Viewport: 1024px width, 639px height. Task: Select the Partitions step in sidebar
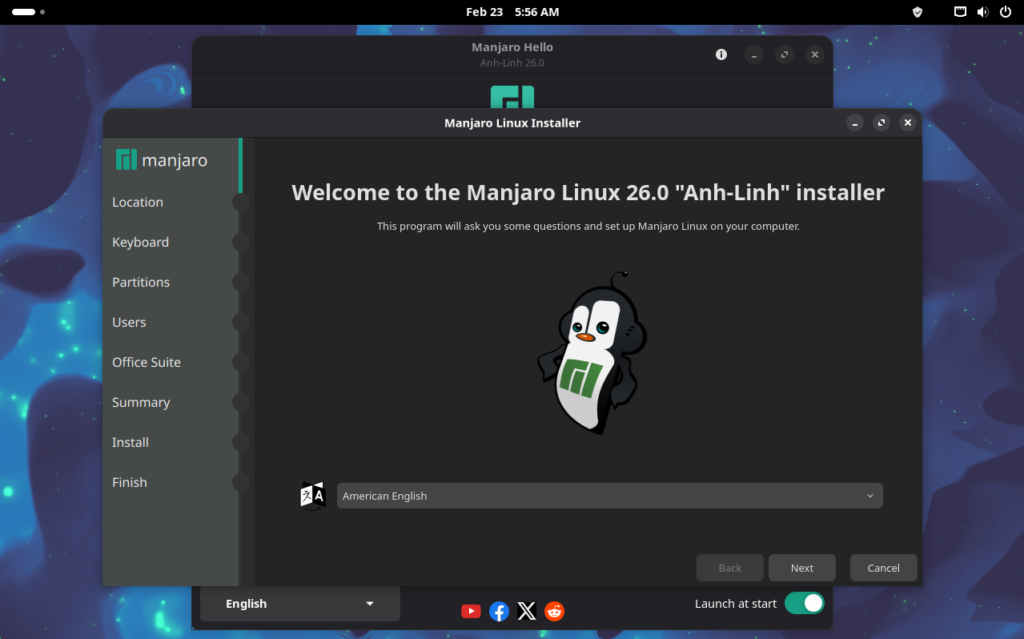(141, 282)
